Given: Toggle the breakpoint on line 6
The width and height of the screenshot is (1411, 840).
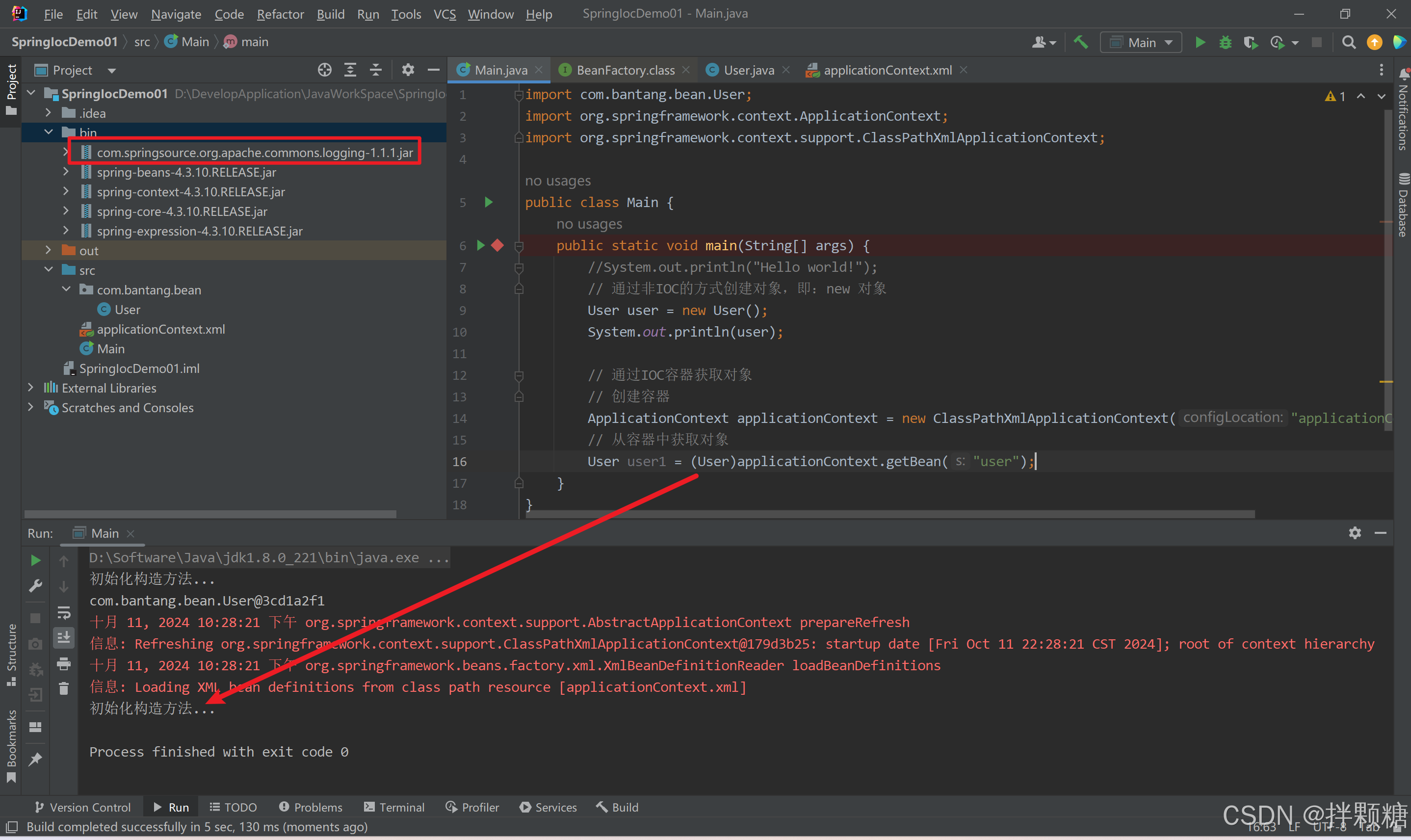Looking at the screenshot, I should [497, 246].
